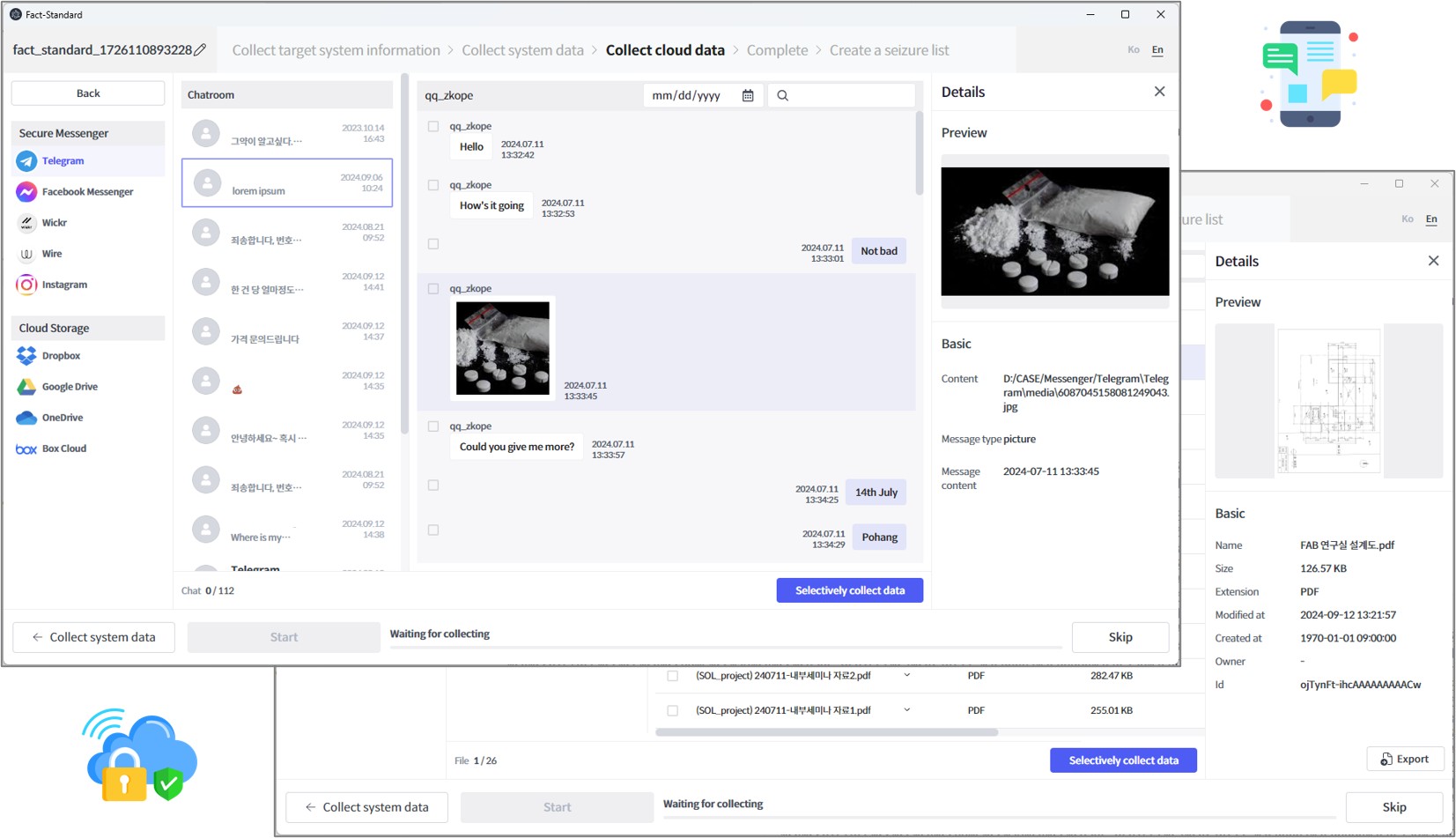Switch the chat window language to Ko
Viewport: 1456px width, 838px height.
tap(1134, 50)
